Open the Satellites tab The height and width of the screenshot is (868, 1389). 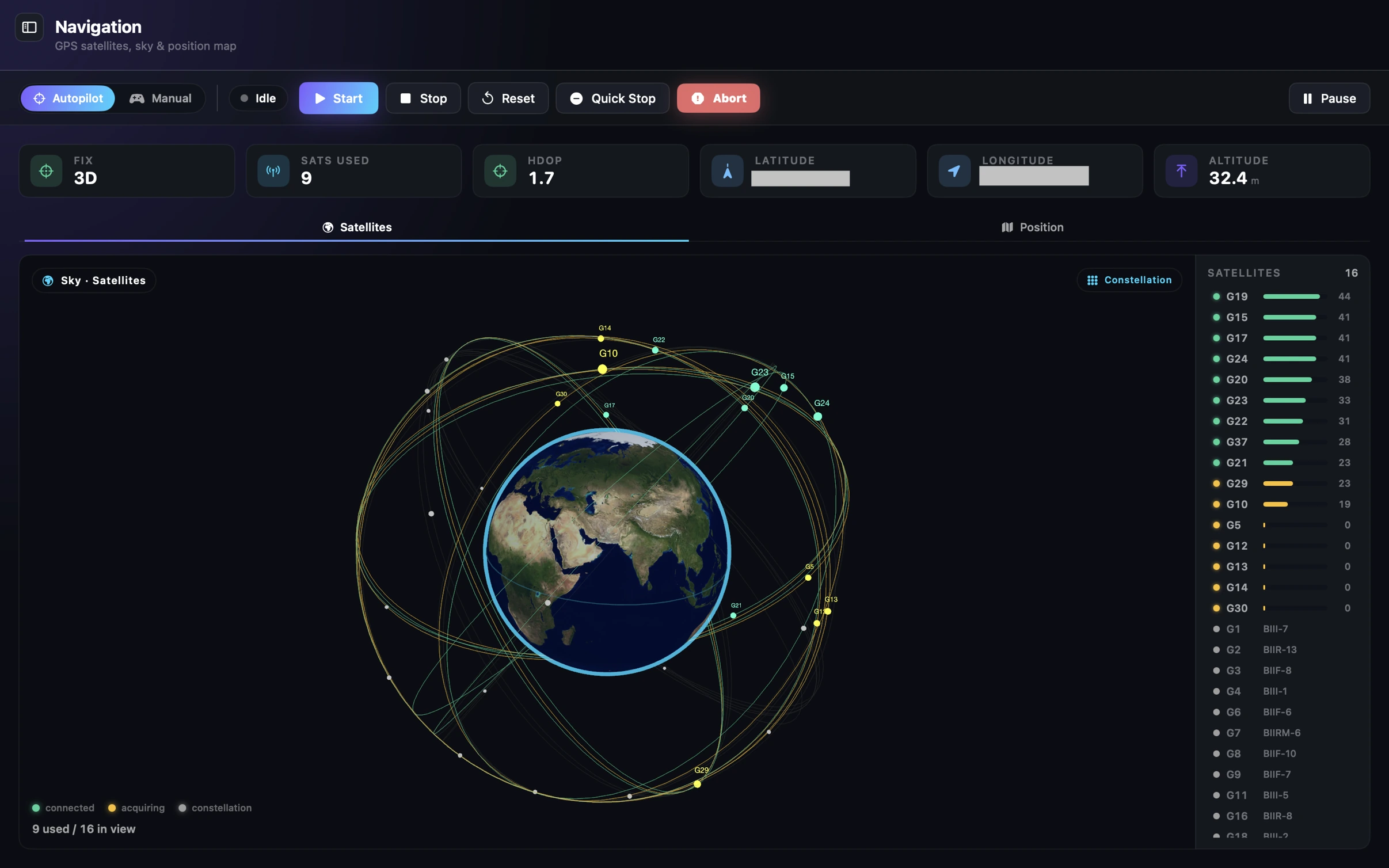point(357,227)
